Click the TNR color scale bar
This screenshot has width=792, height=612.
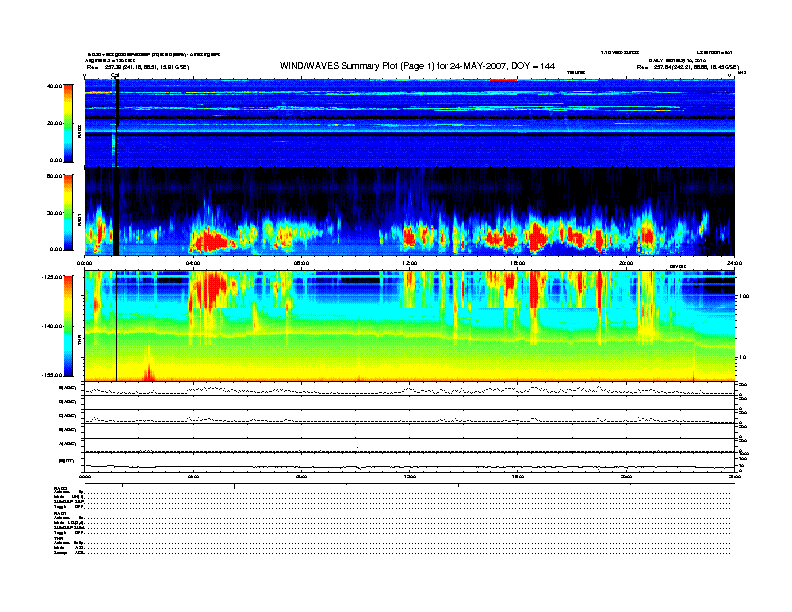point(68,326)
